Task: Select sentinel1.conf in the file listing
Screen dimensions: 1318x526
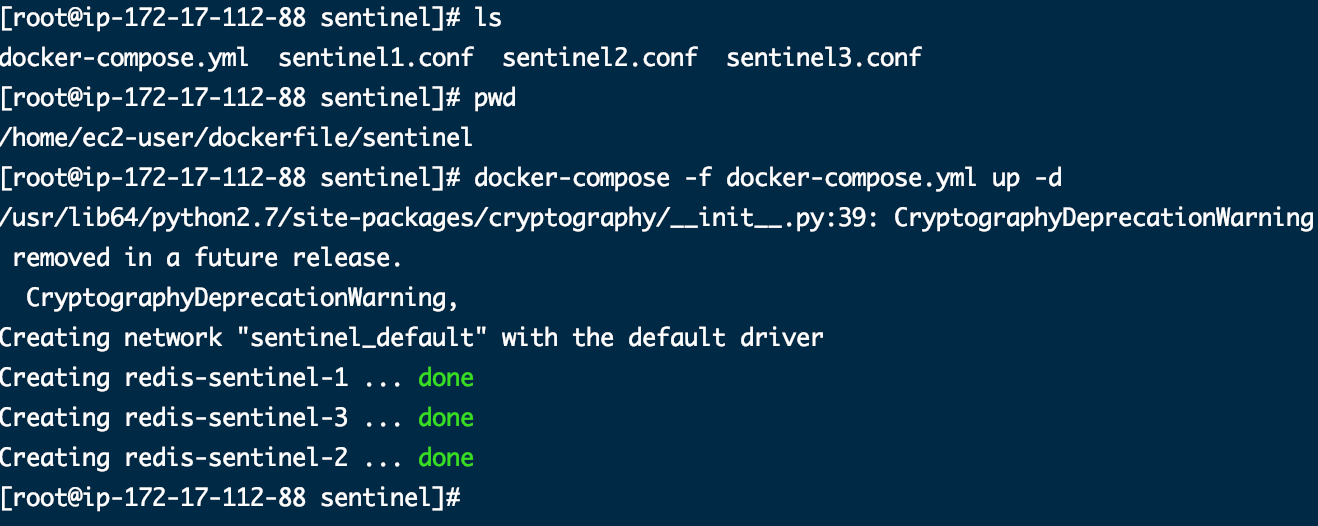Action: (x=376, y=57)
